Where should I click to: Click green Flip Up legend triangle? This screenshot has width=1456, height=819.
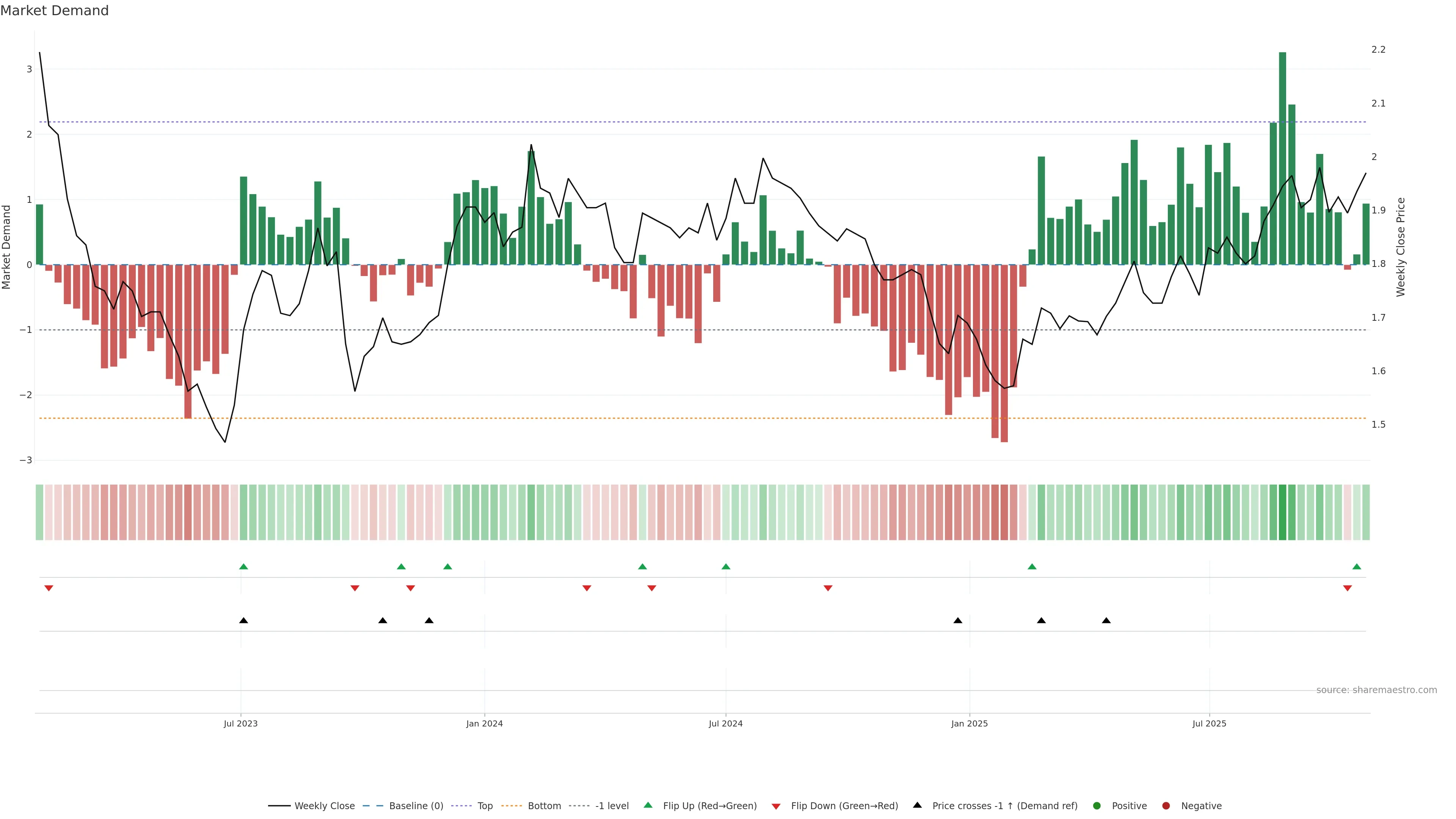[x=648, y=805]
